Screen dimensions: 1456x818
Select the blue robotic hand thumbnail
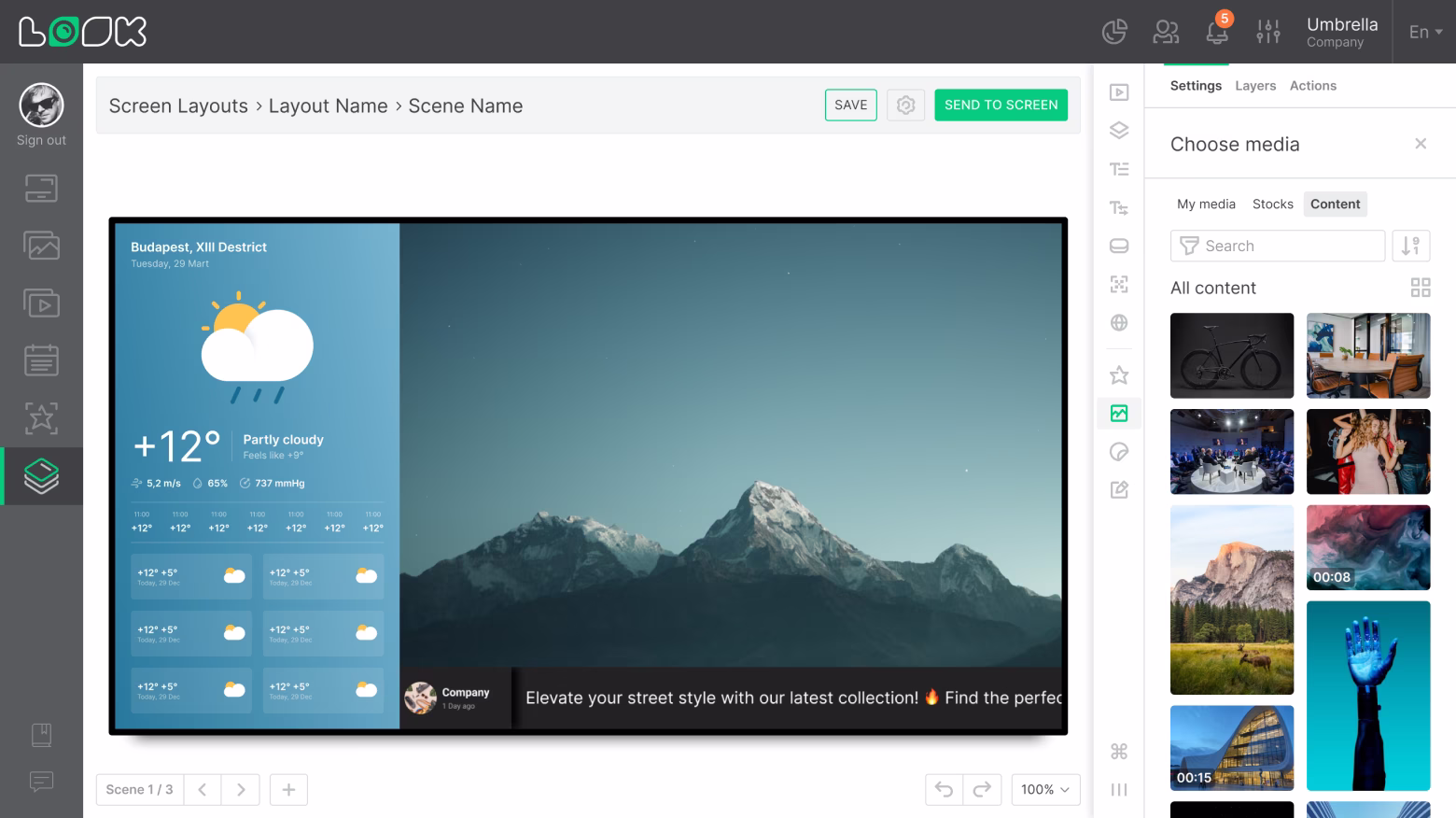(1368, 696)
